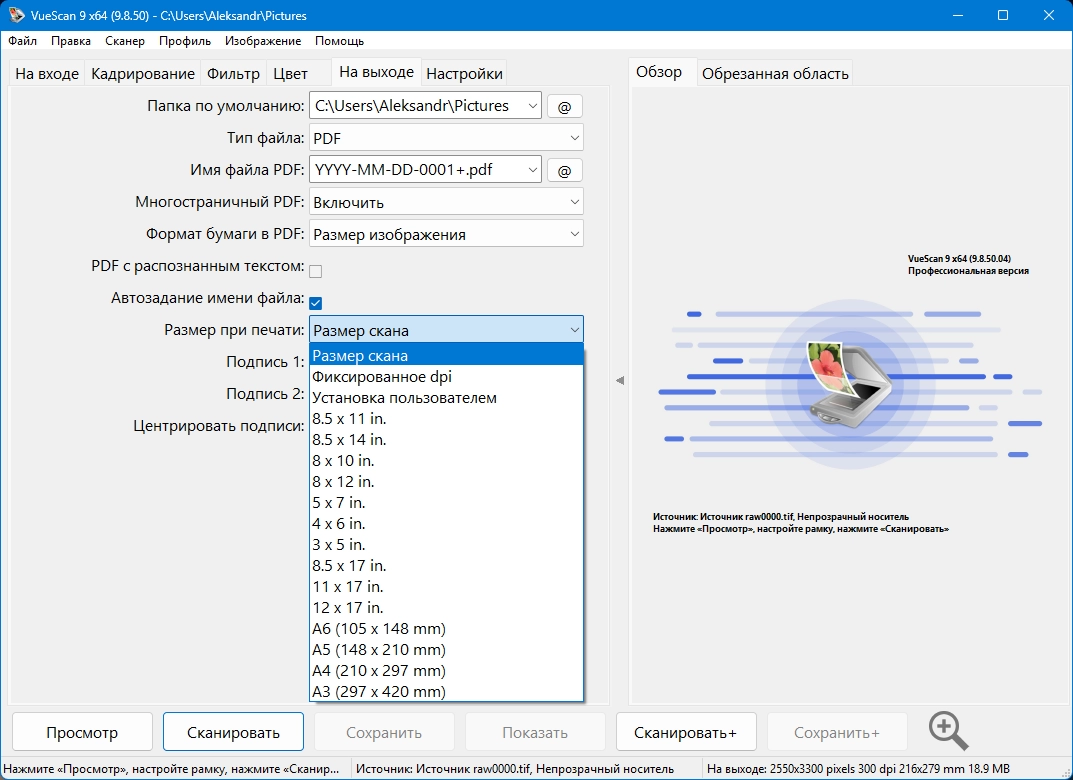This screenshot has height=780, width=1073.
Task: Switch to the Настройки tab
Action: (465, 74)
